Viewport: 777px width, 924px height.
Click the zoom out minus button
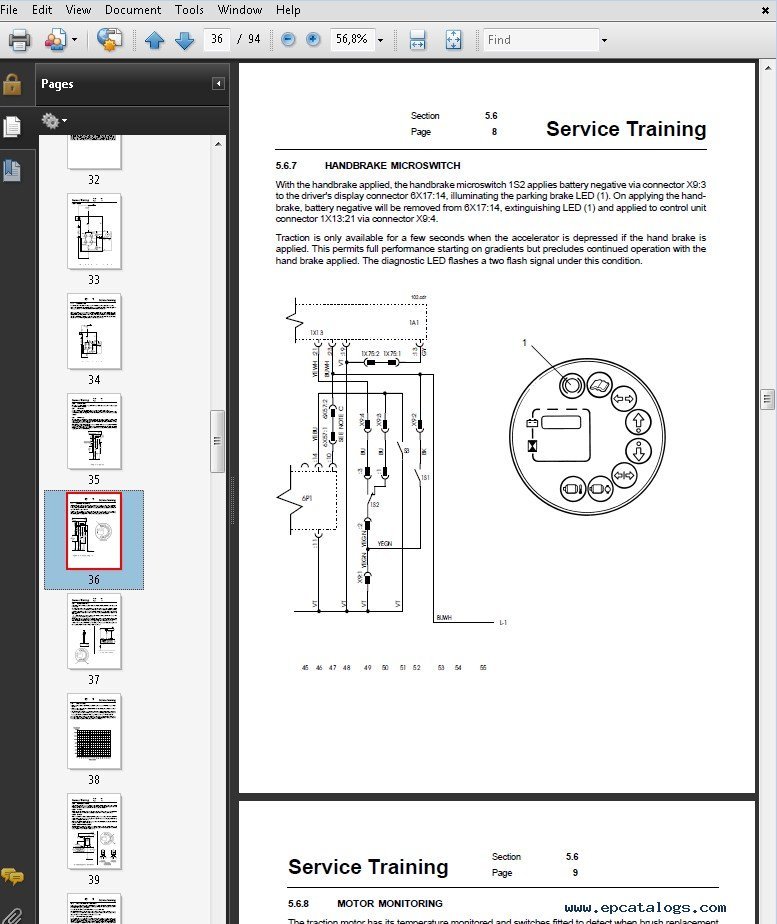pos(288,39)
